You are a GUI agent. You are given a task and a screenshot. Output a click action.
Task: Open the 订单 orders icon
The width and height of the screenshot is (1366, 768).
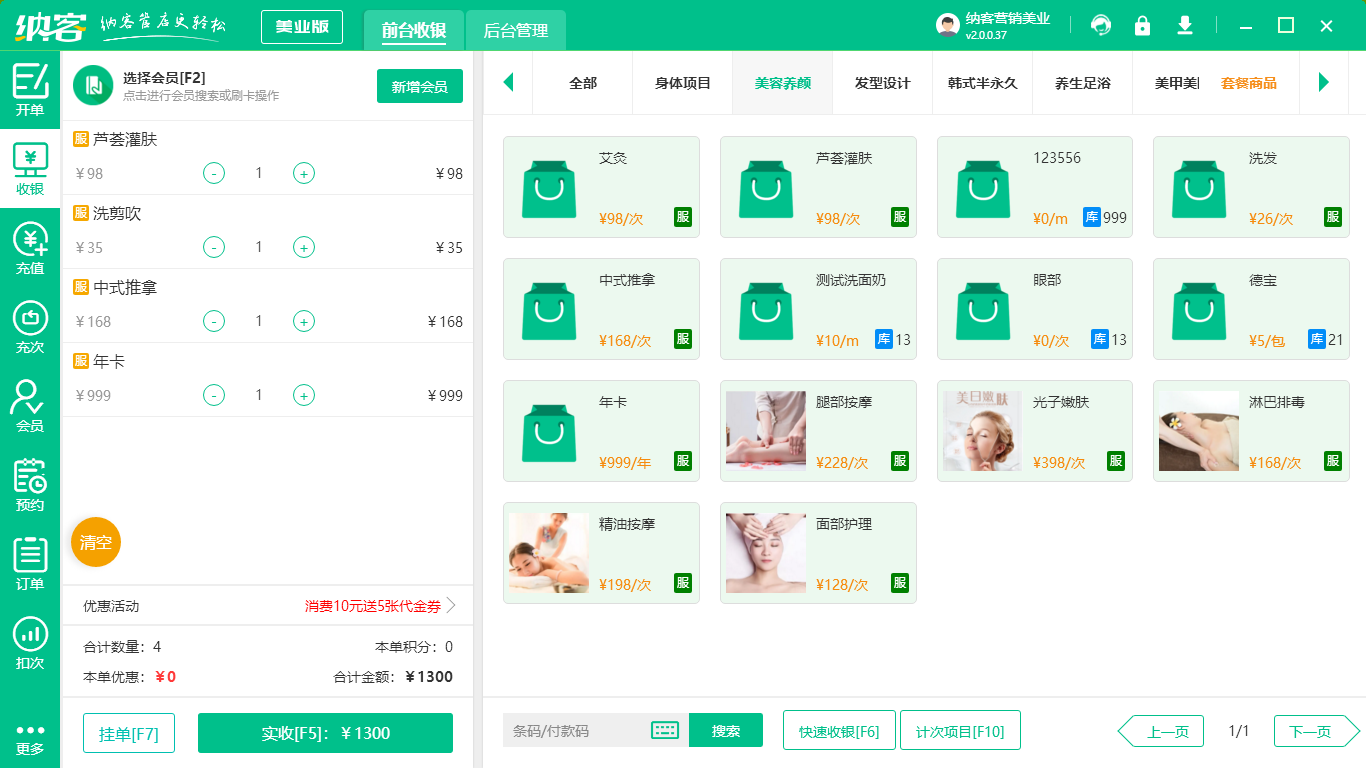tap(29, 565)
